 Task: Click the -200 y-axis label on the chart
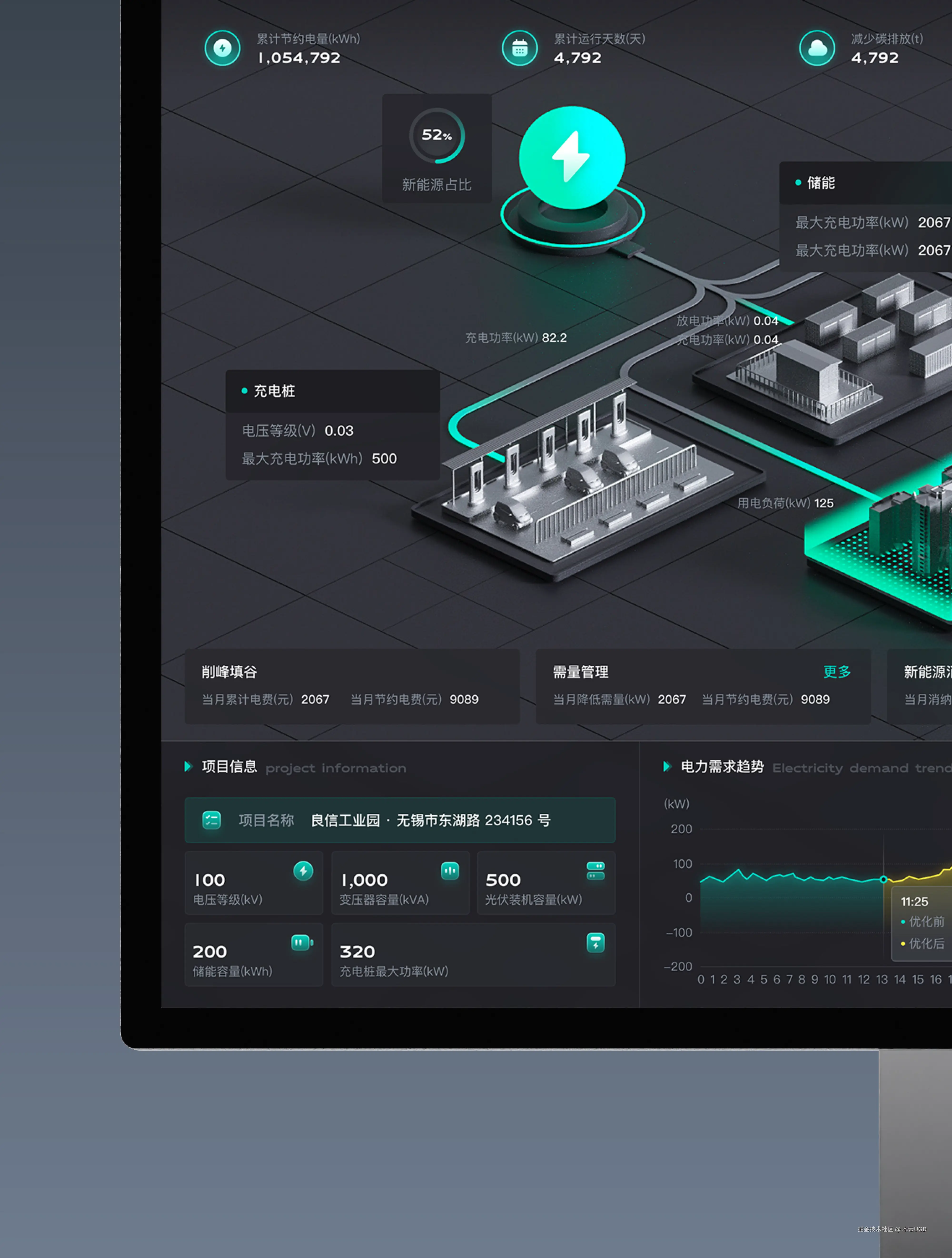pyautogui.click(x=678, y=966)
